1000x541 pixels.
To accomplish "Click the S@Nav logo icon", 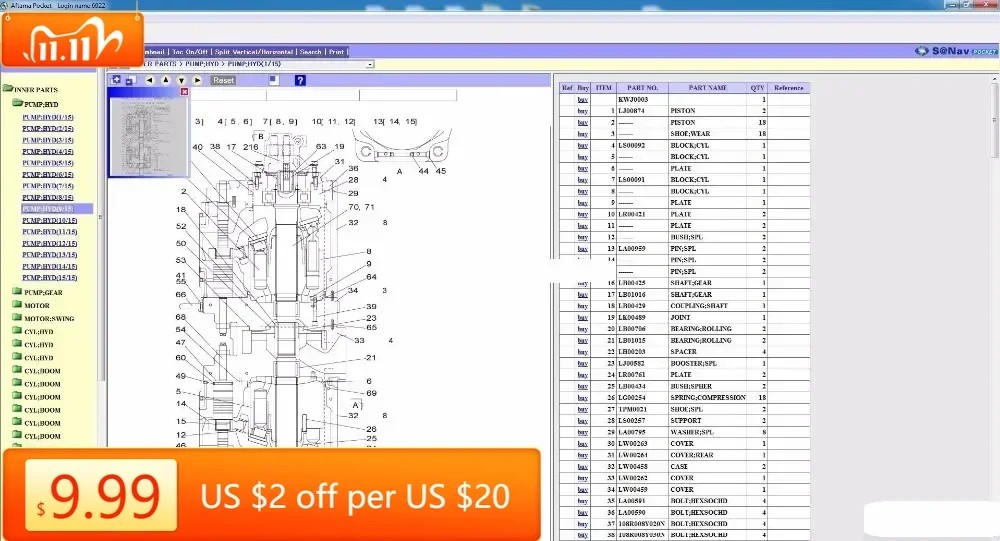I will pyautogui.click(x=922, y=51).
